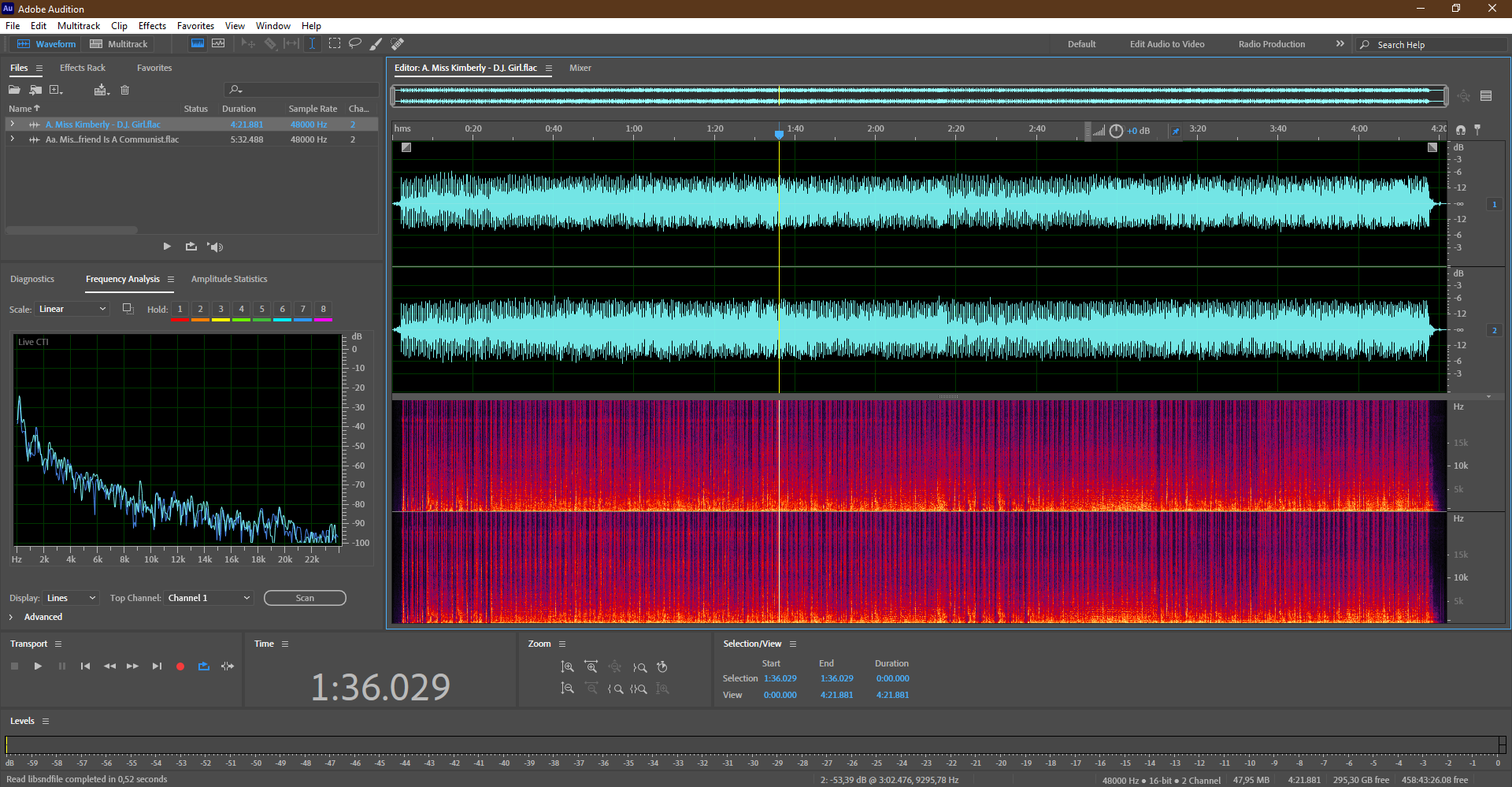
Task: Toggle channel 1 enable button
Action: (1494, 204)
